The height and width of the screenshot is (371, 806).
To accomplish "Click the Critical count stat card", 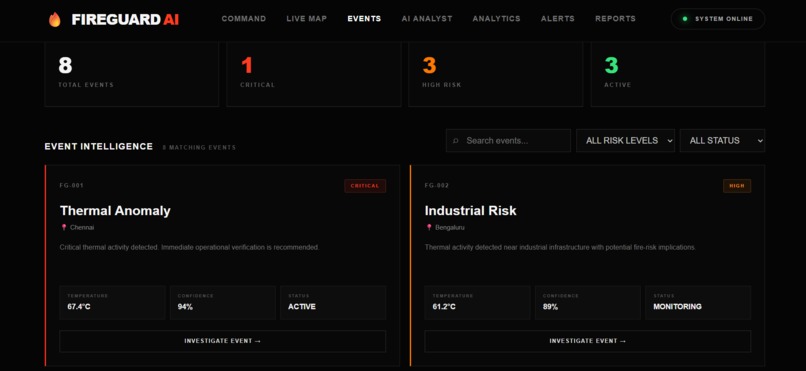I will pos(314,74).
